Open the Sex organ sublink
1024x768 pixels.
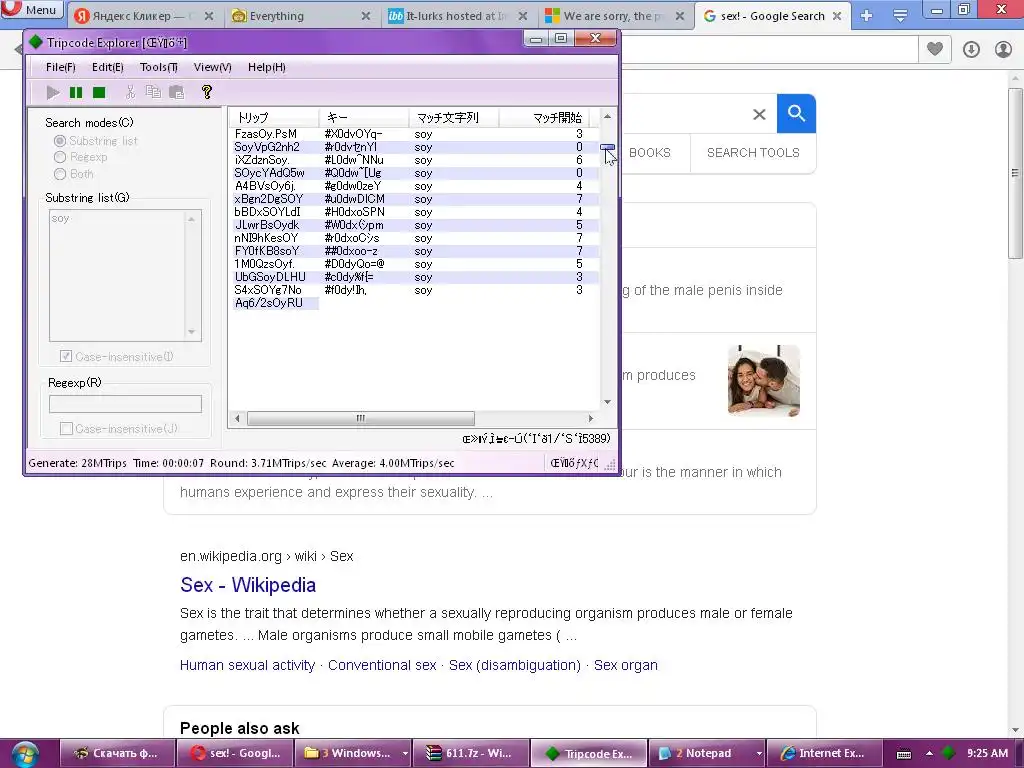(626, 665)
